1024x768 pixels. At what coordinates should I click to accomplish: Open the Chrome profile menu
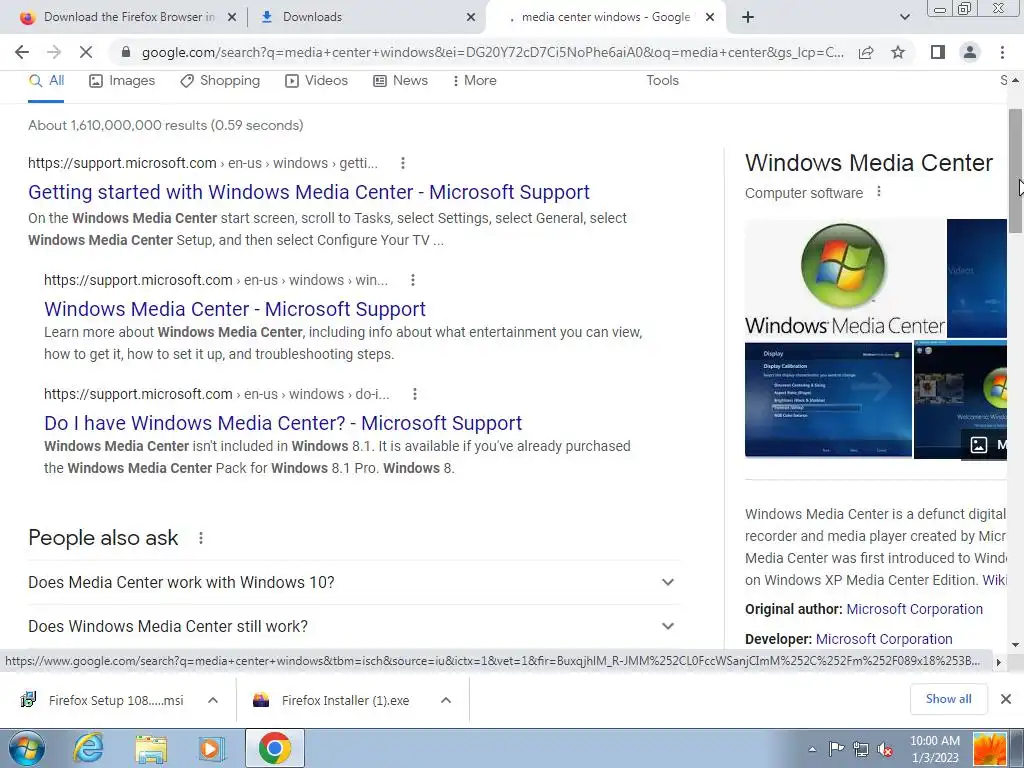[x=970, y=52]
